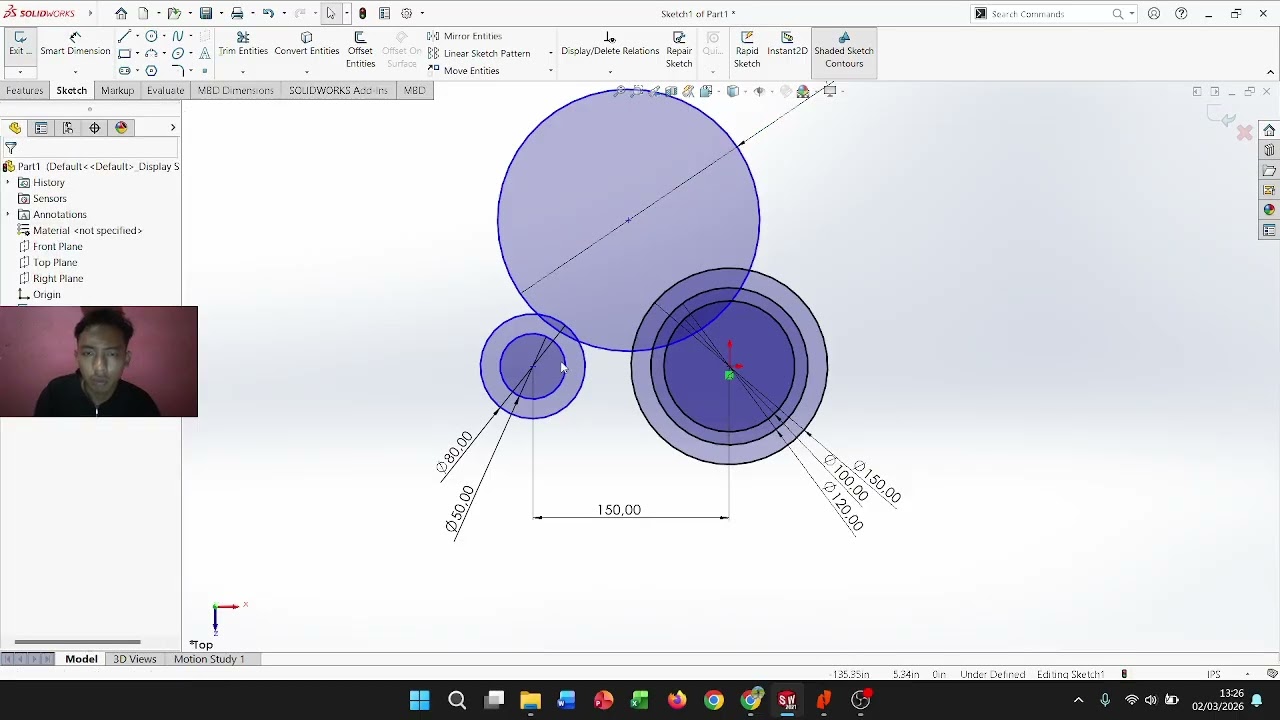Open the Smart Dimension dropdown arrow

pos(75,72)
